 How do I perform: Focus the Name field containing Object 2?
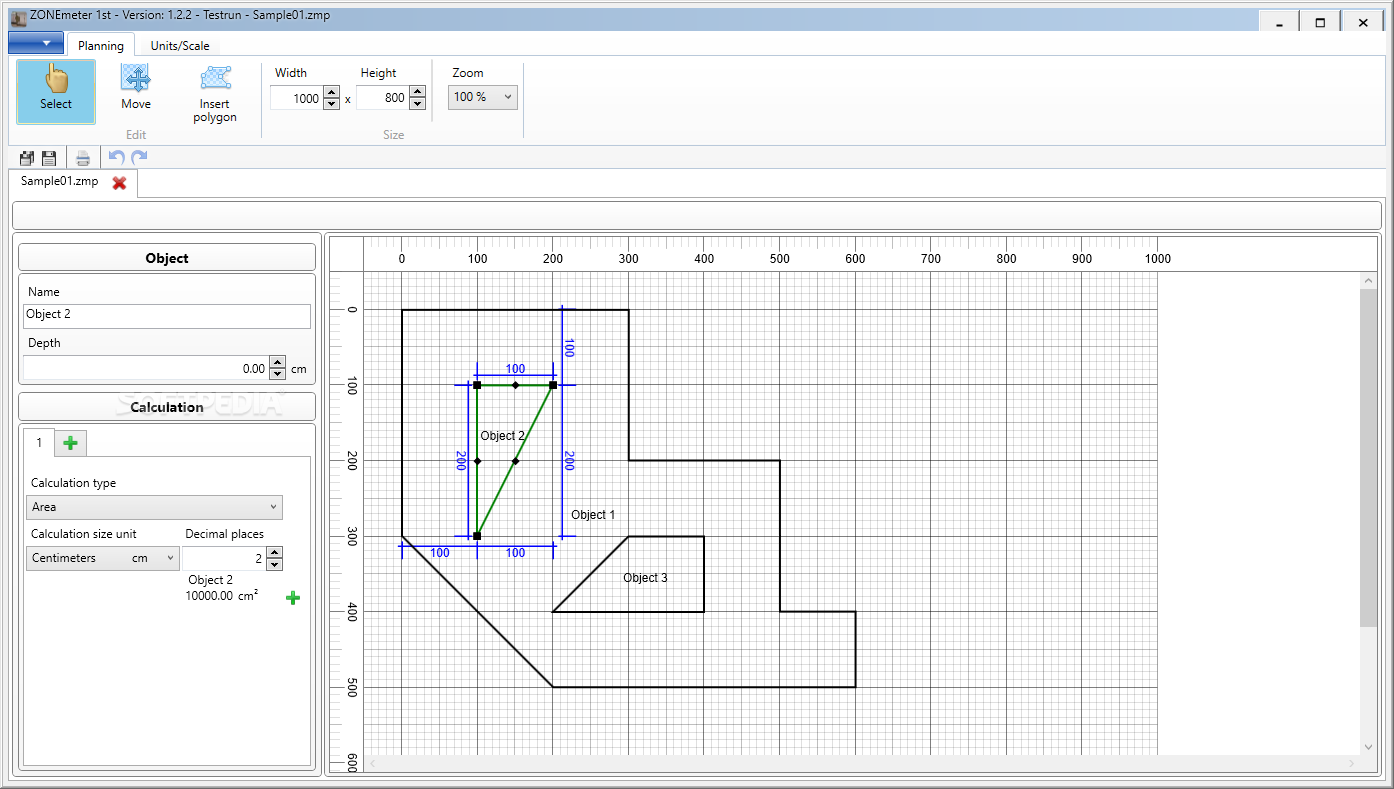[167, 315]
